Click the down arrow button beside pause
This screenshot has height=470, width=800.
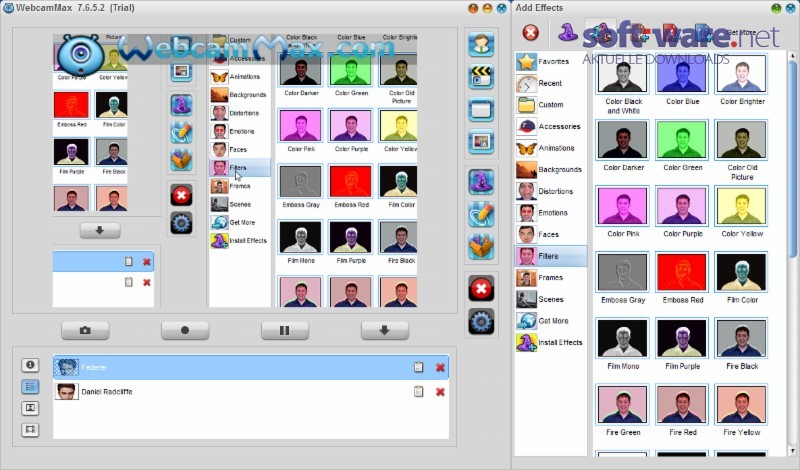(385, 330)
